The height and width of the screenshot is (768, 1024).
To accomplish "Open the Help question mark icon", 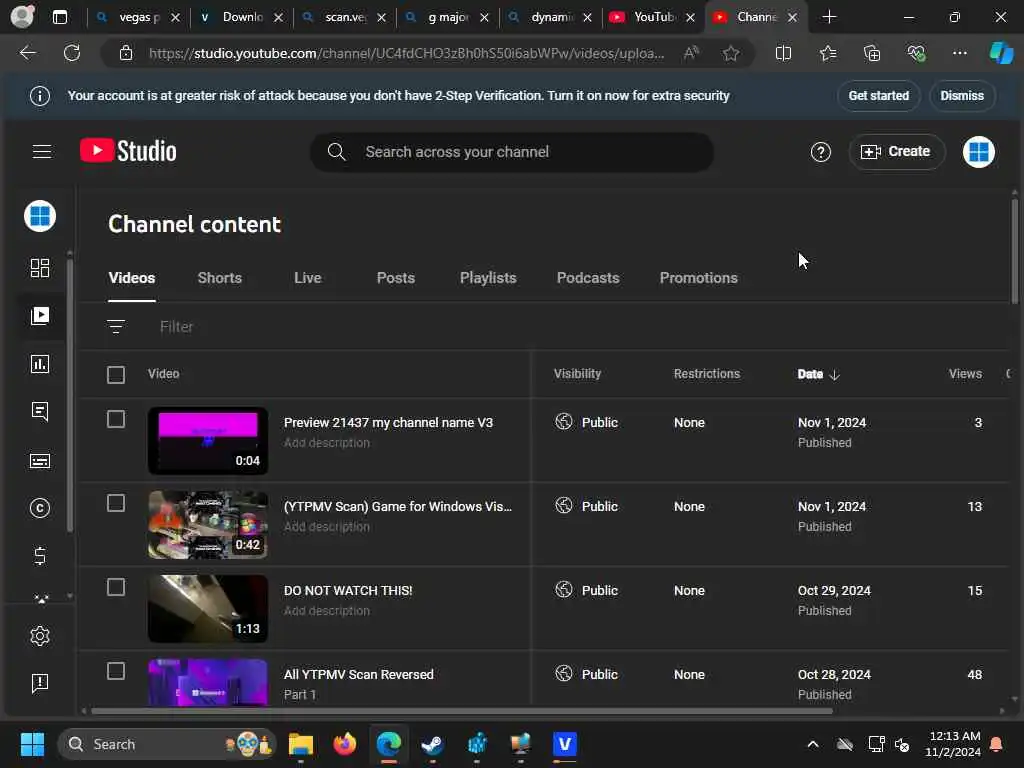I will coord(820,152).
